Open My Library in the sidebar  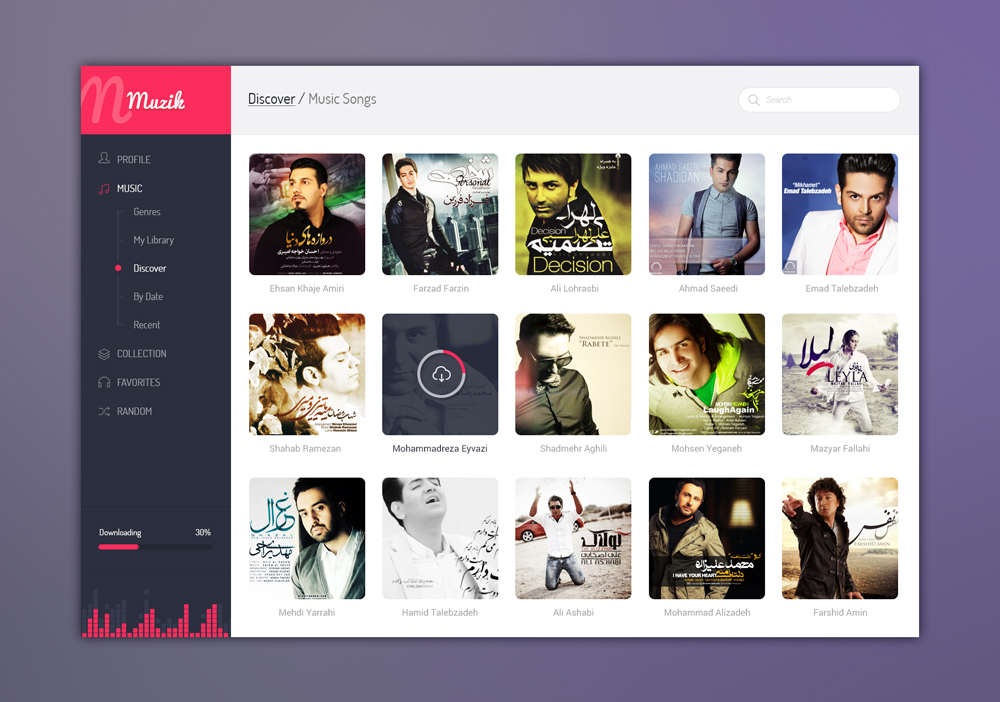pos(153,240)
